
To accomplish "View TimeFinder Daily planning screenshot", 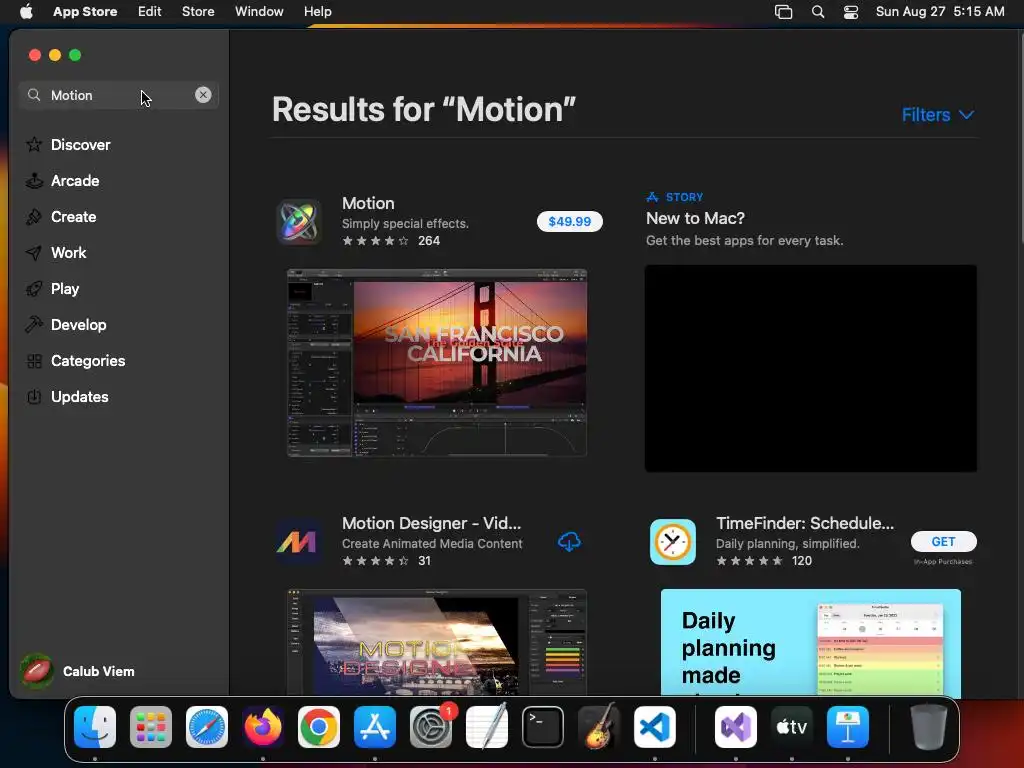I will tap(810, 642).
